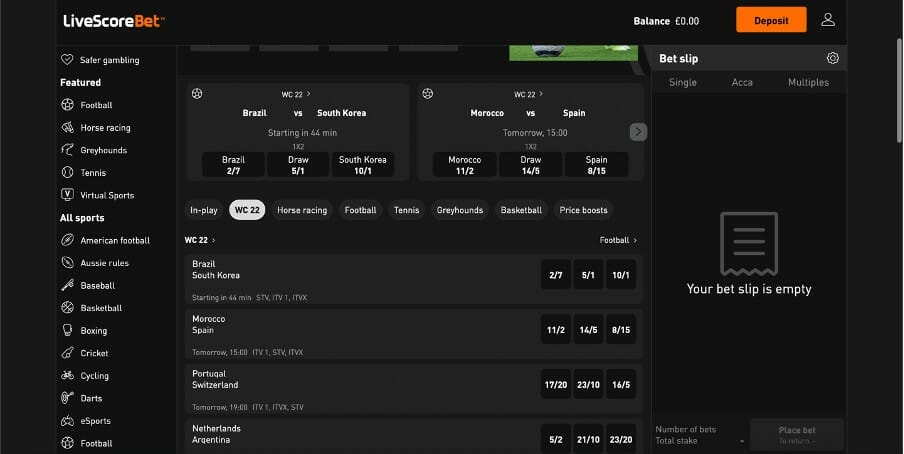Click the Balance £0.00 display
This screenshot has height=454, width=904.
tap(666, 21)
